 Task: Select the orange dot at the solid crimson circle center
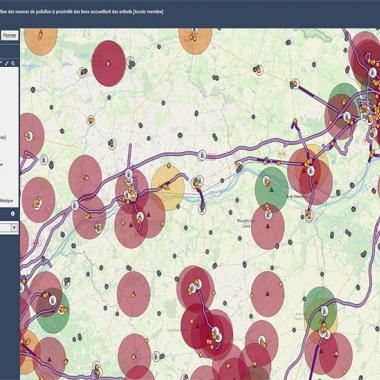point(108,63)
